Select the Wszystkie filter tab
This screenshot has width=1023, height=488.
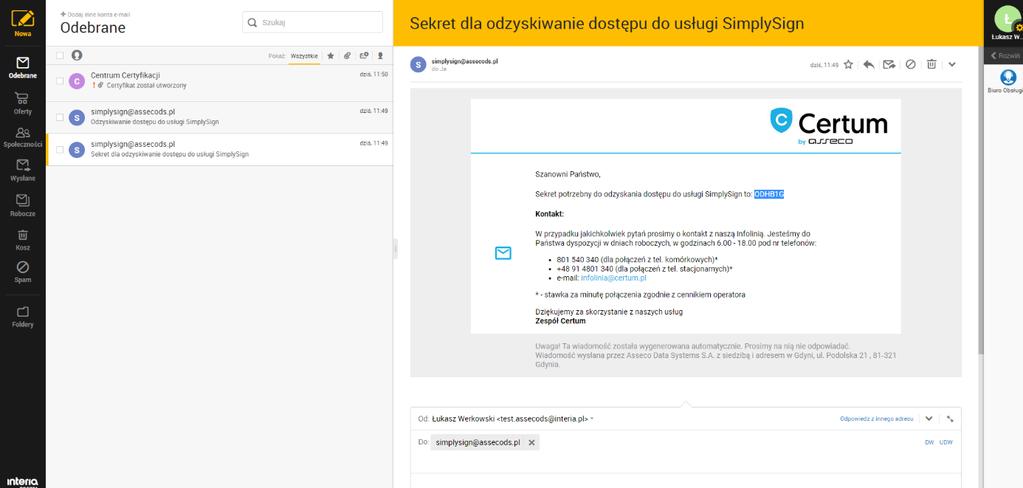coord(304,56)
